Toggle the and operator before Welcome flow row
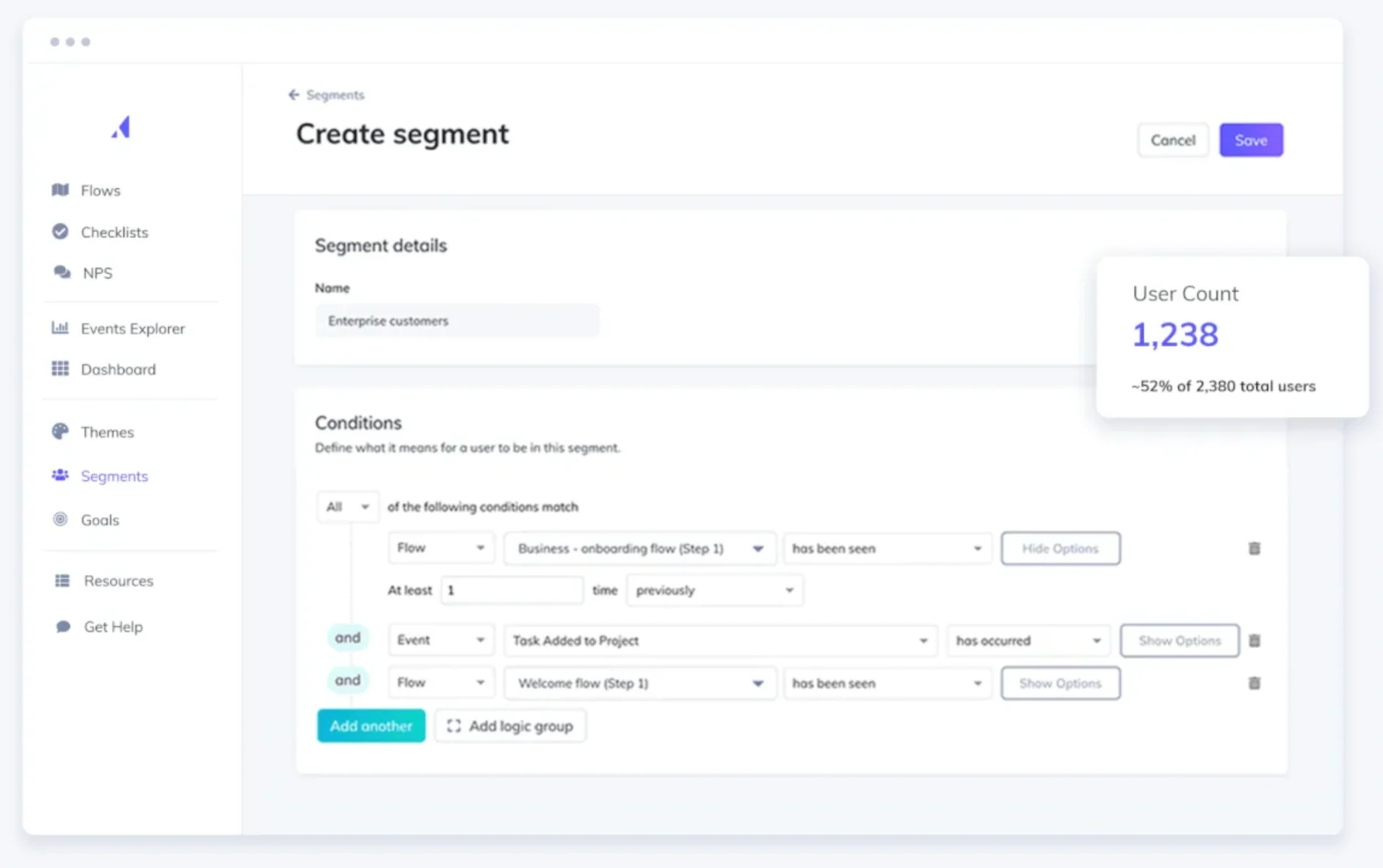The width and height of the screenshot is (1383, 868). (x=348, y=680)
